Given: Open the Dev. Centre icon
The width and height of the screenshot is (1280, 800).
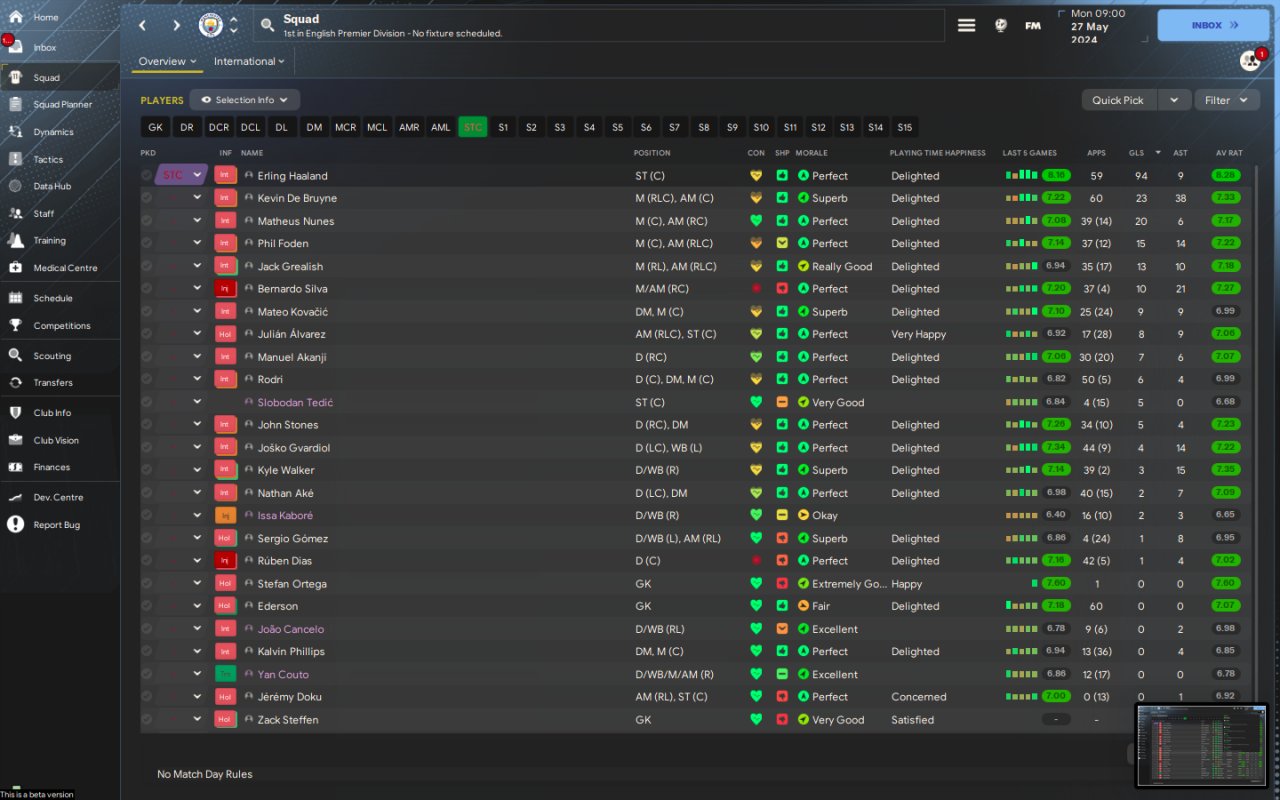Looking at the screenshot, I should [x=15, y=497].
